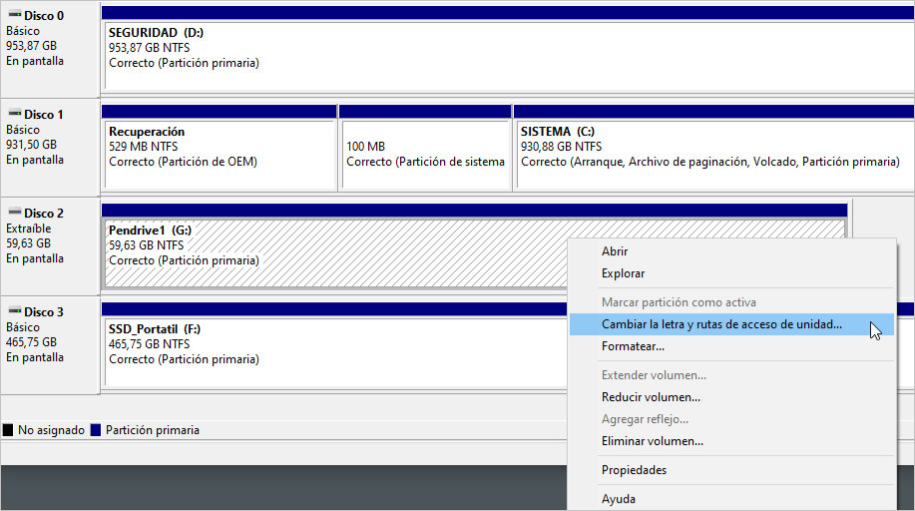Open Propiedades from the context menu

634,470
